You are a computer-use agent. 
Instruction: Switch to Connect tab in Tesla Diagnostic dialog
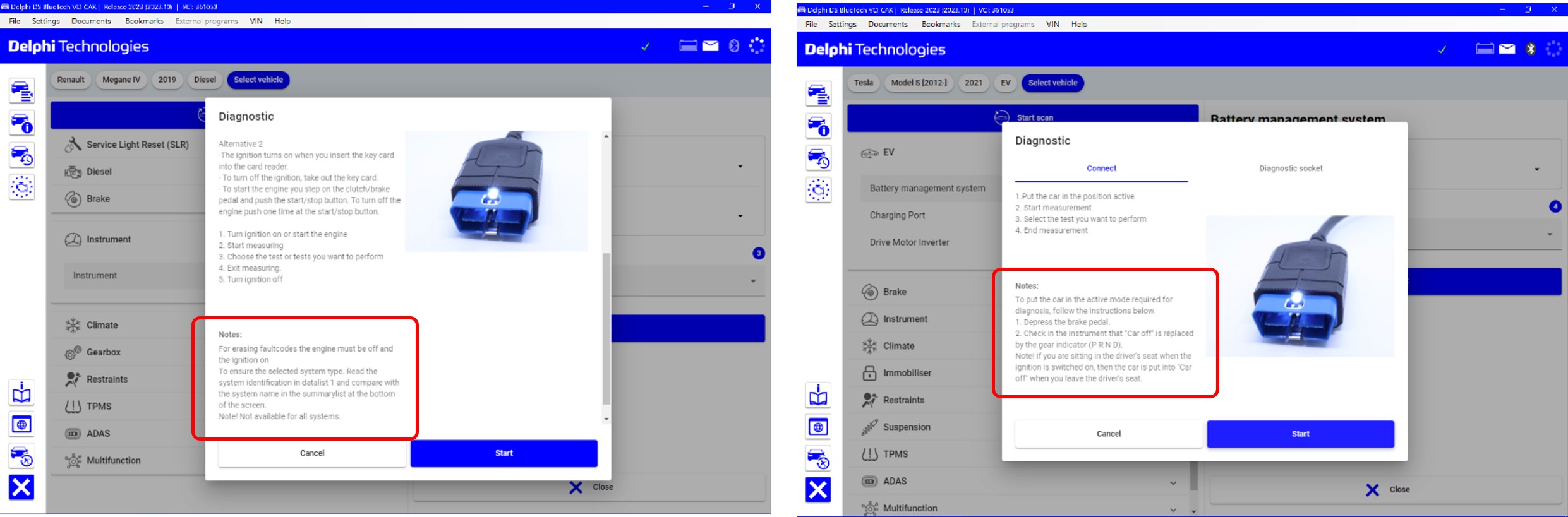[x=1101, y=169]
